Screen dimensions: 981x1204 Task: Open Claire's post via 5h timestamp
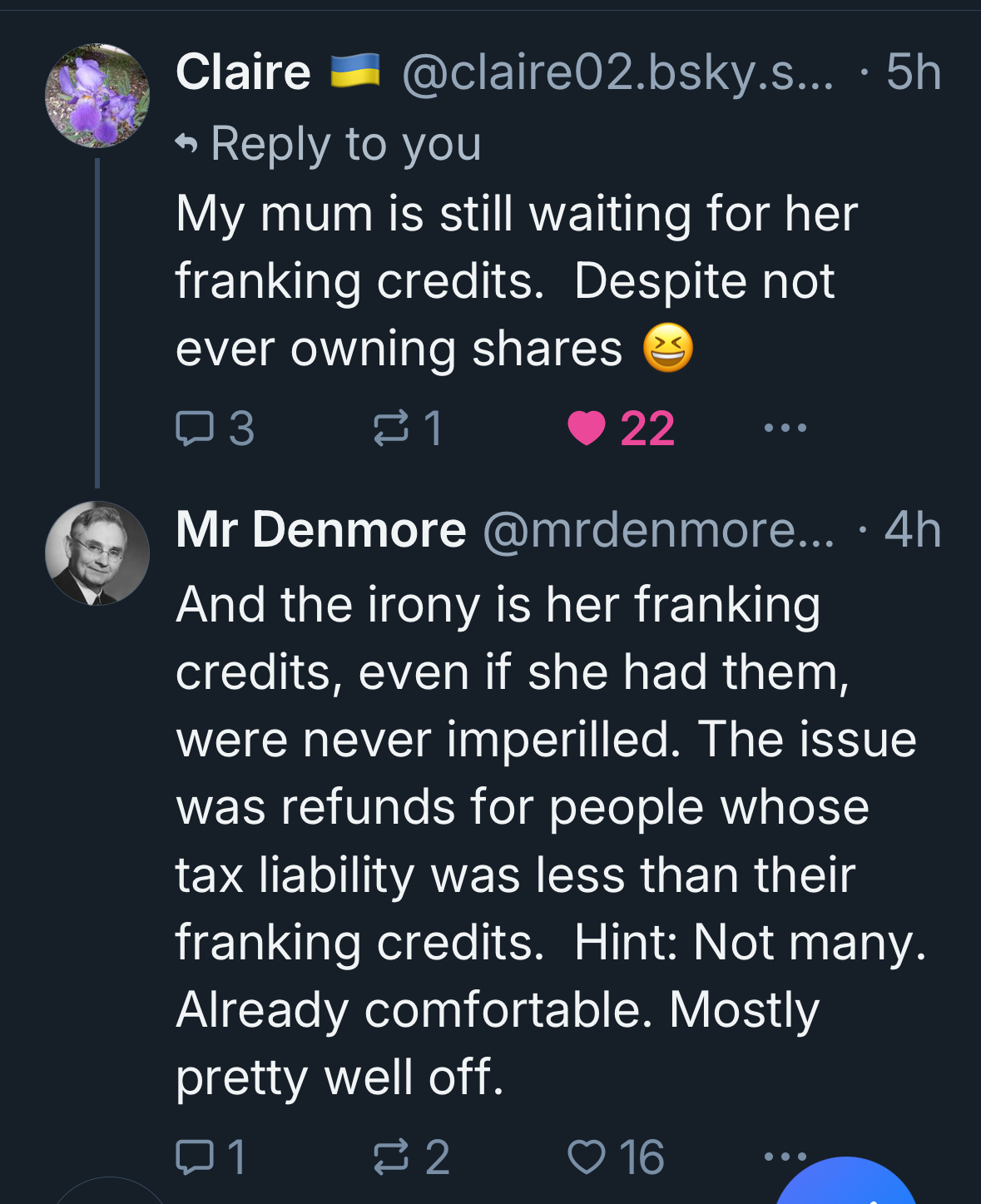point(913,72)
